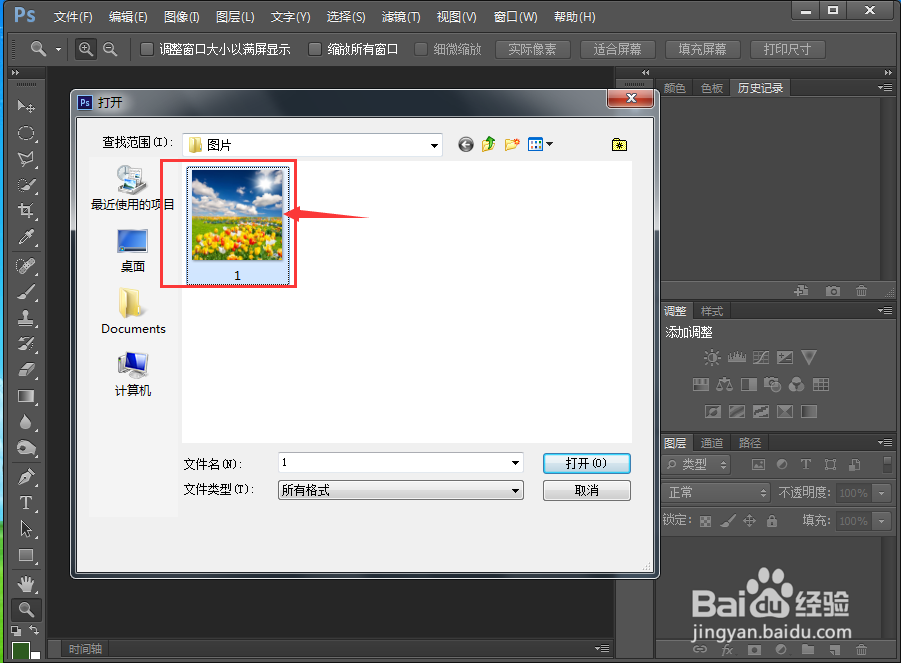Expand the fill slider dropdown
The image size is (901, 663).
click(881, 521)
